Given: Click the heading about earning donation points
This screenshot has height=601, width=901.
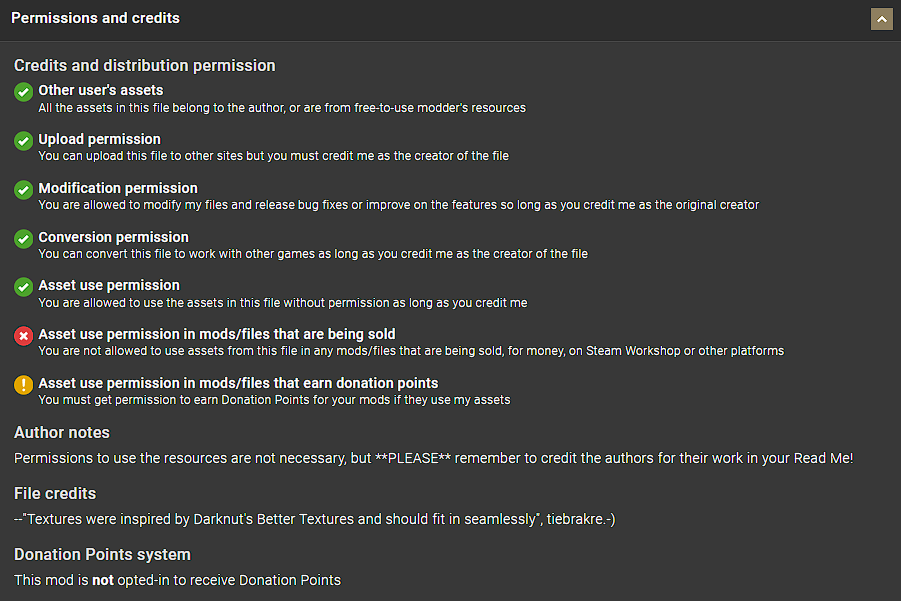Looking at the screenshot, I should 238,383.
